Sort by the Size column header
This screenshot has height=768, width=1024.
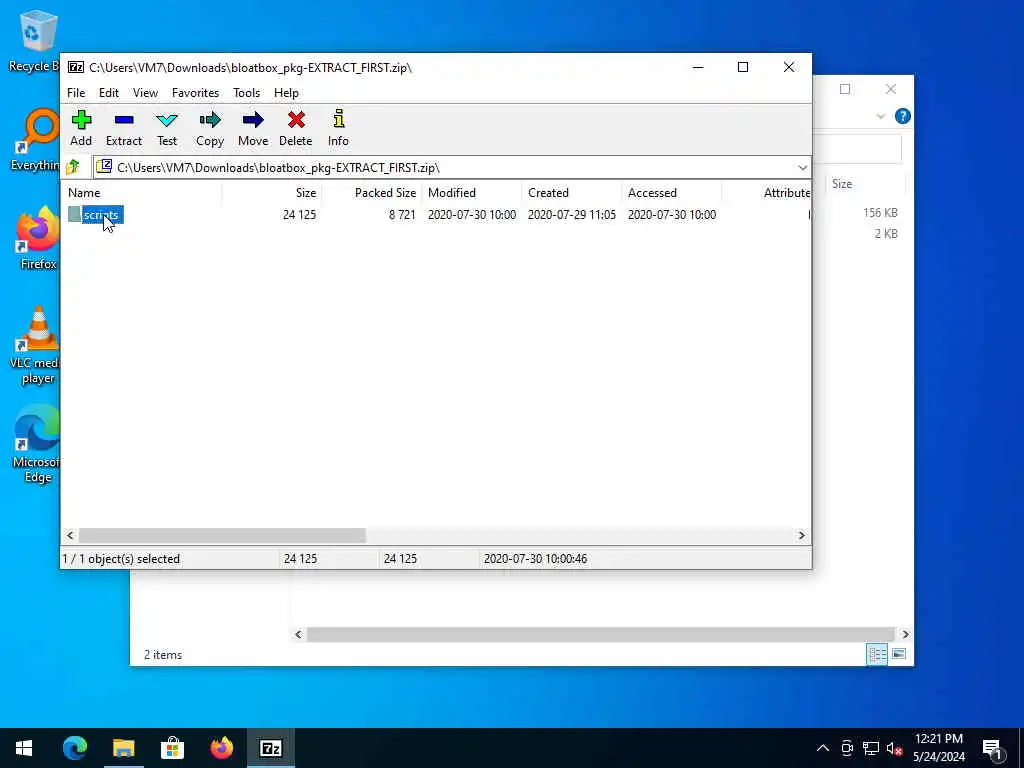pos(272,193)
